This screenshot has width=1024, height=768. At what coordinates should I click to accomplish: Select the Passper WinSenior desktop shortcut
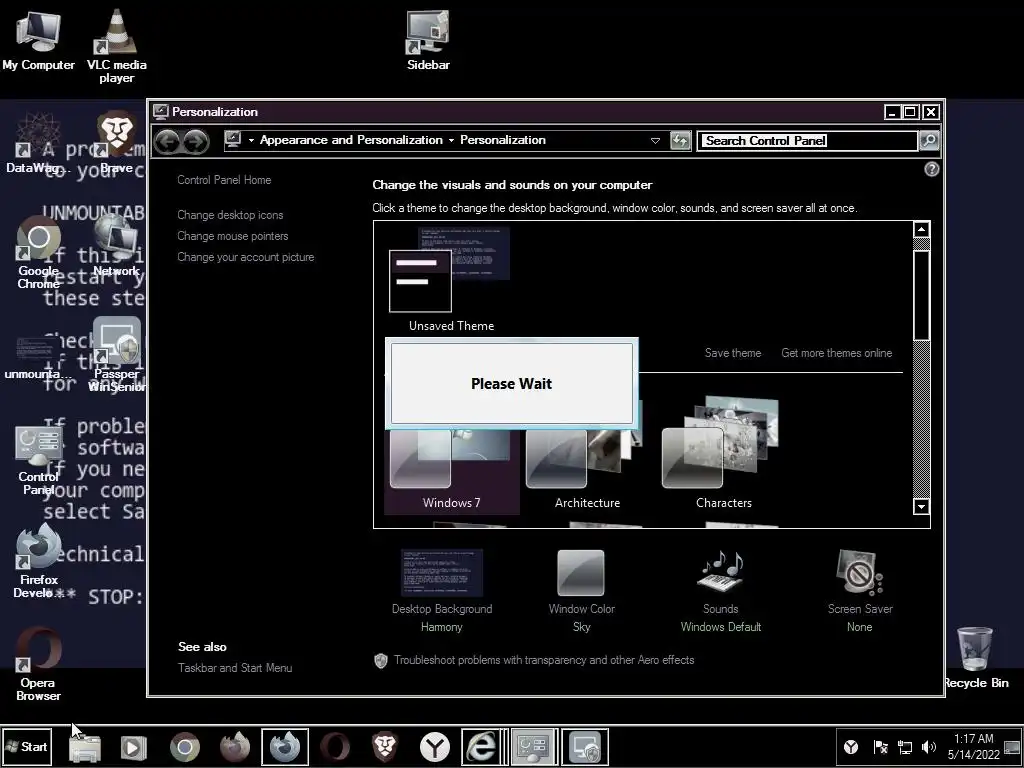[x=116, y=355]
